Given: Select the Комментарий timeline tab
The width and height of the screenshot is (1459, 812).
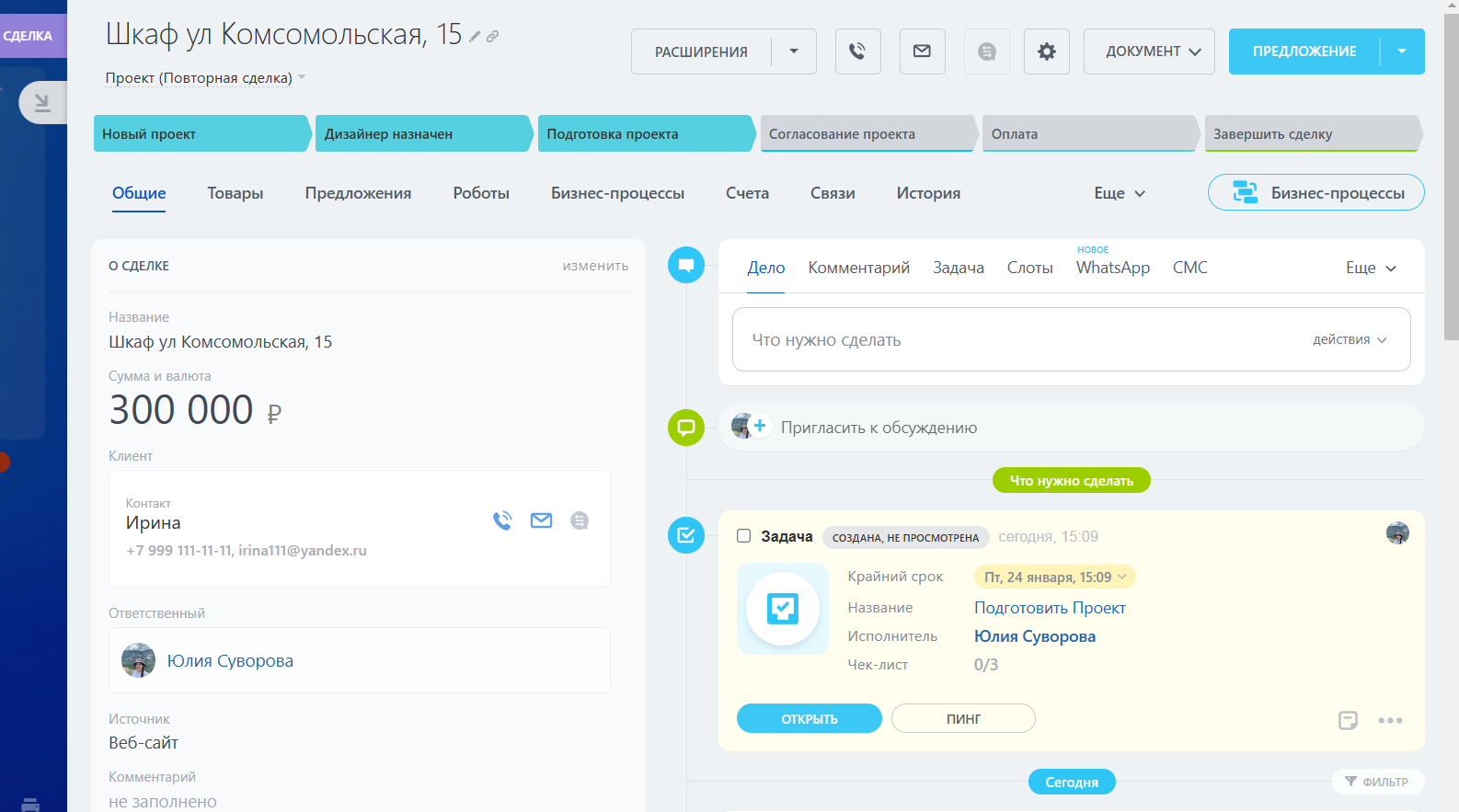Looking at the screenshot, I should [859, 268].
